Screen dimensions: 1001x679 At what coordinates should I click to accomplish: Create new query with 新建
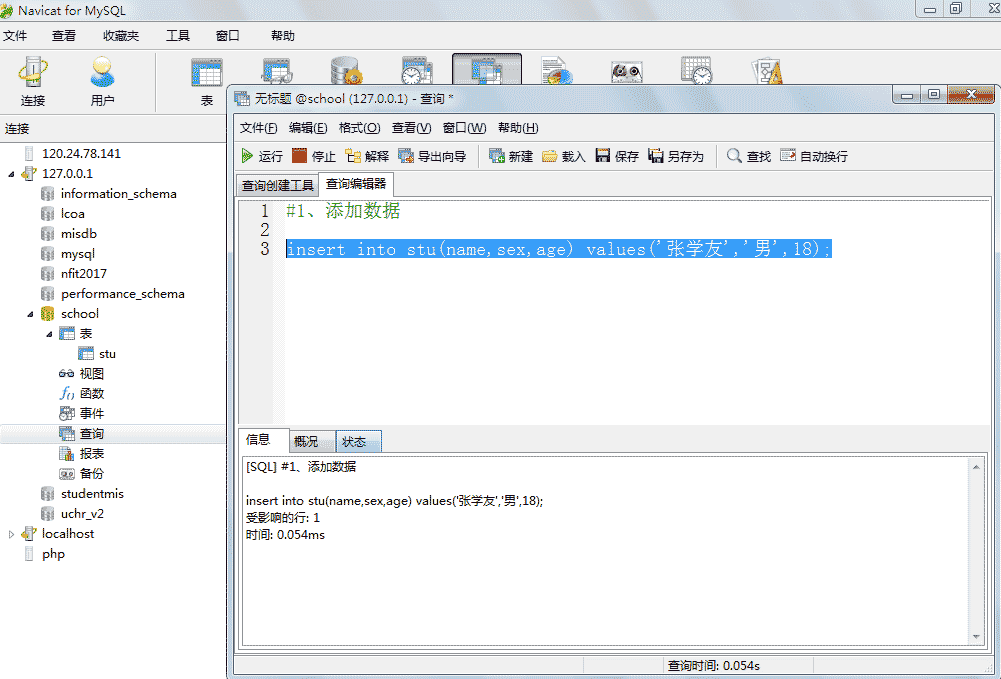(x=511, y=156)
